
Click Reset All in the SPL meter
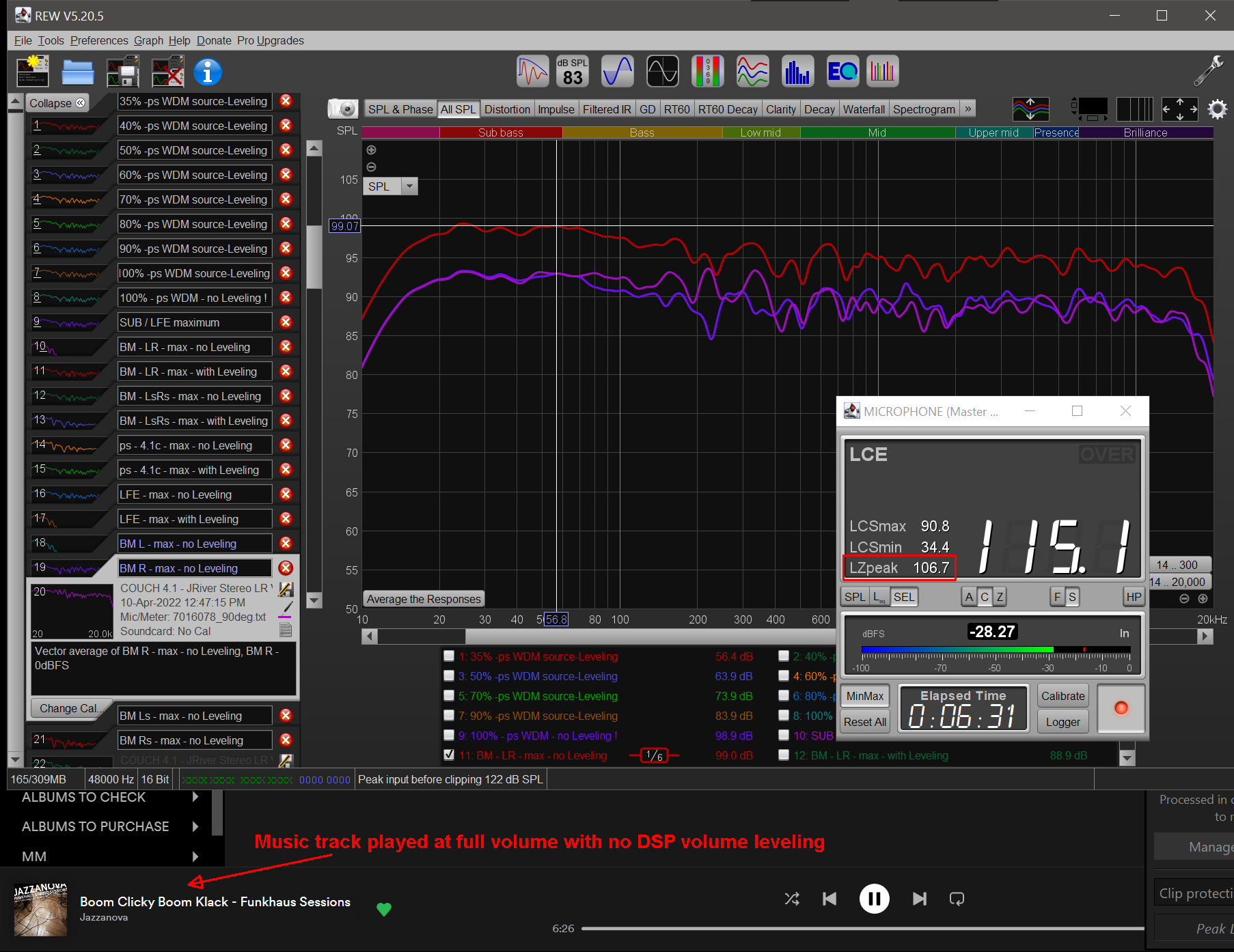pyautogui.click(x=865, y=722)
